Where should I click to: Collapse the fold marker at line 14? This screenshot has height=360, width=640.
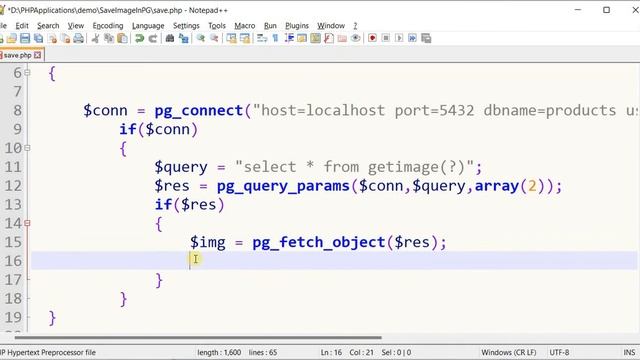tap(27, 223)
